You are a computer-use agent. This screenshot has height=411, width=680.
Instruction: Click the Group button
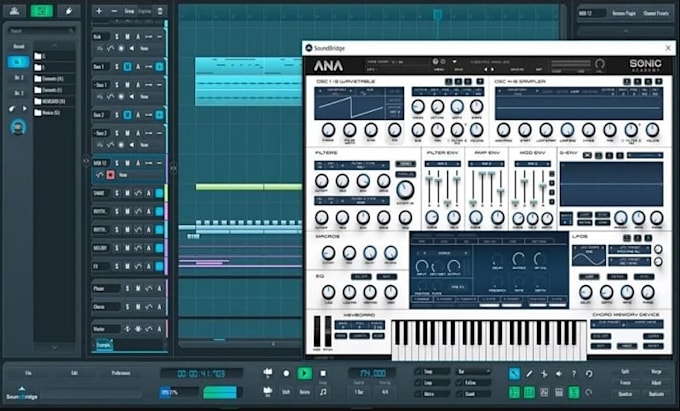click(129, 11)
